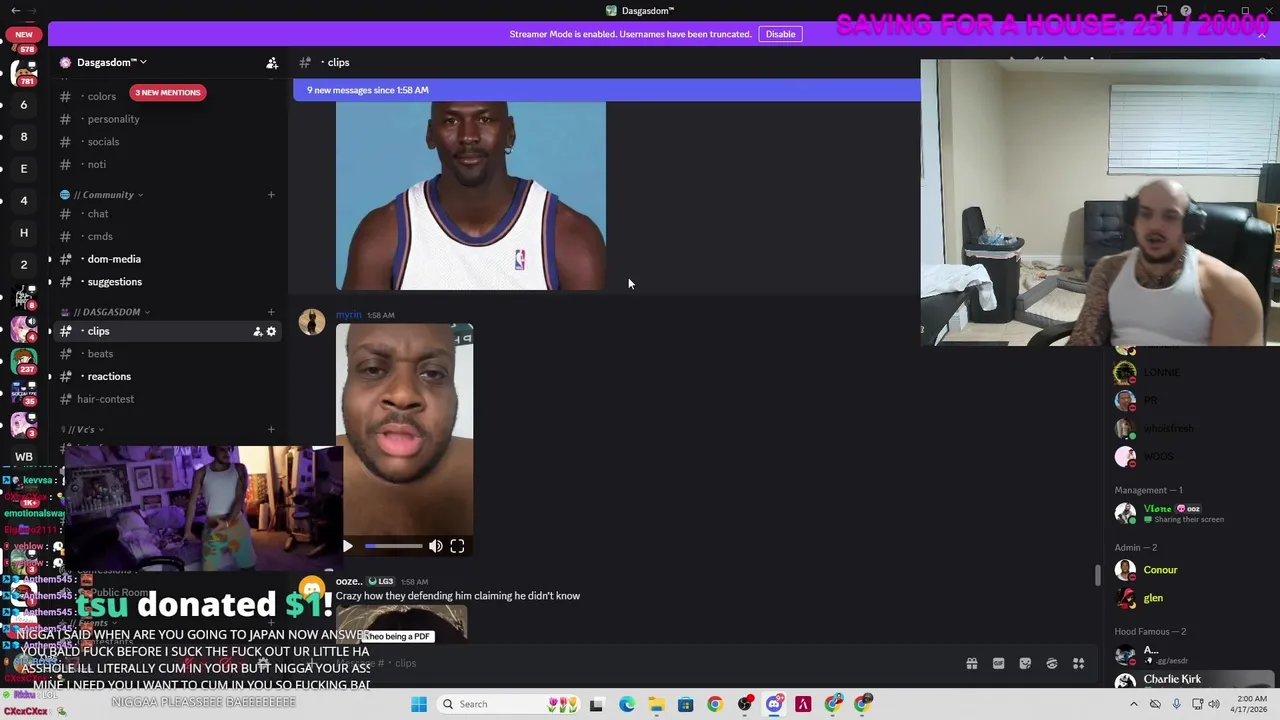Open ooze's username in chat
This screenshot has height=720, width=1280.
(x=349, y=582)
